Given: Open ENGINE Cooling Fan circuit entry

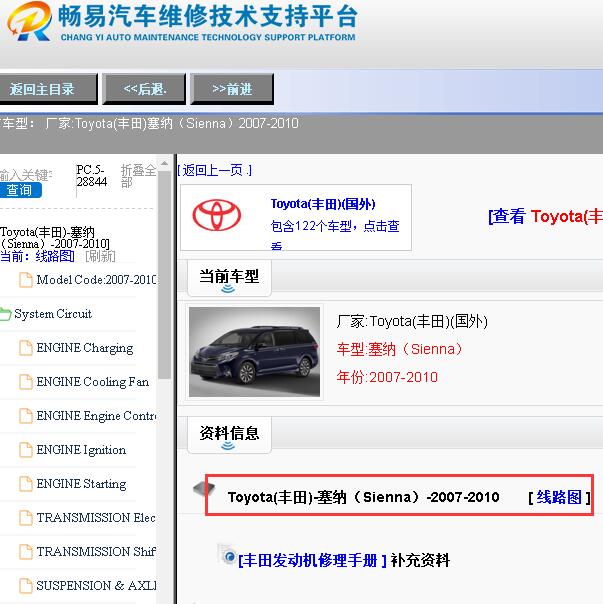Looking at the screenshot, I should click(x=92, y=382).
